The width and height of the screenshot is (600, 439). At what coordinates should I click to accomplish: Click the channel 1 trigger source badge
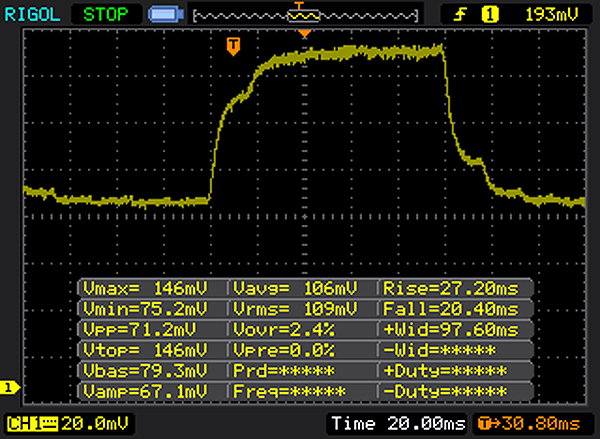[x=490, y=15]
